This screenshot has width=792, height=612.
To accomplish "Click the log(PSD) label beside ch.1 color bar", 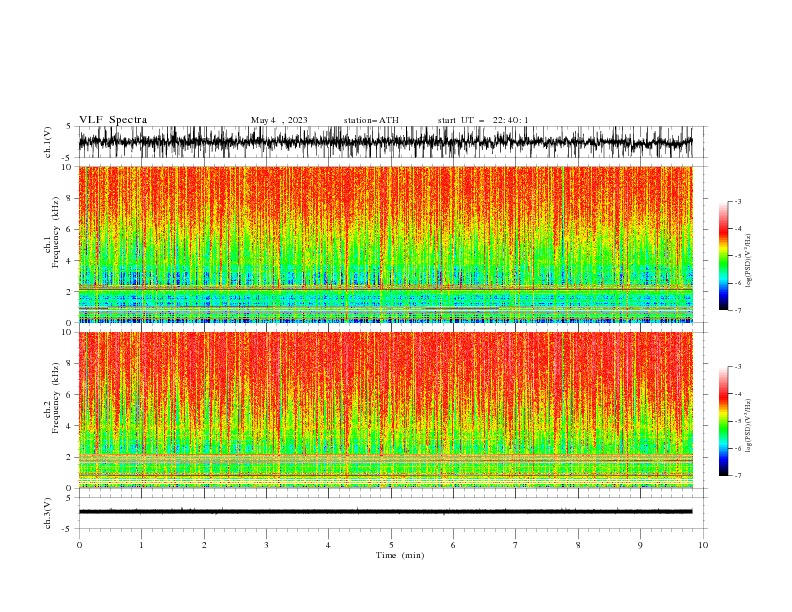I will [748, 261].
